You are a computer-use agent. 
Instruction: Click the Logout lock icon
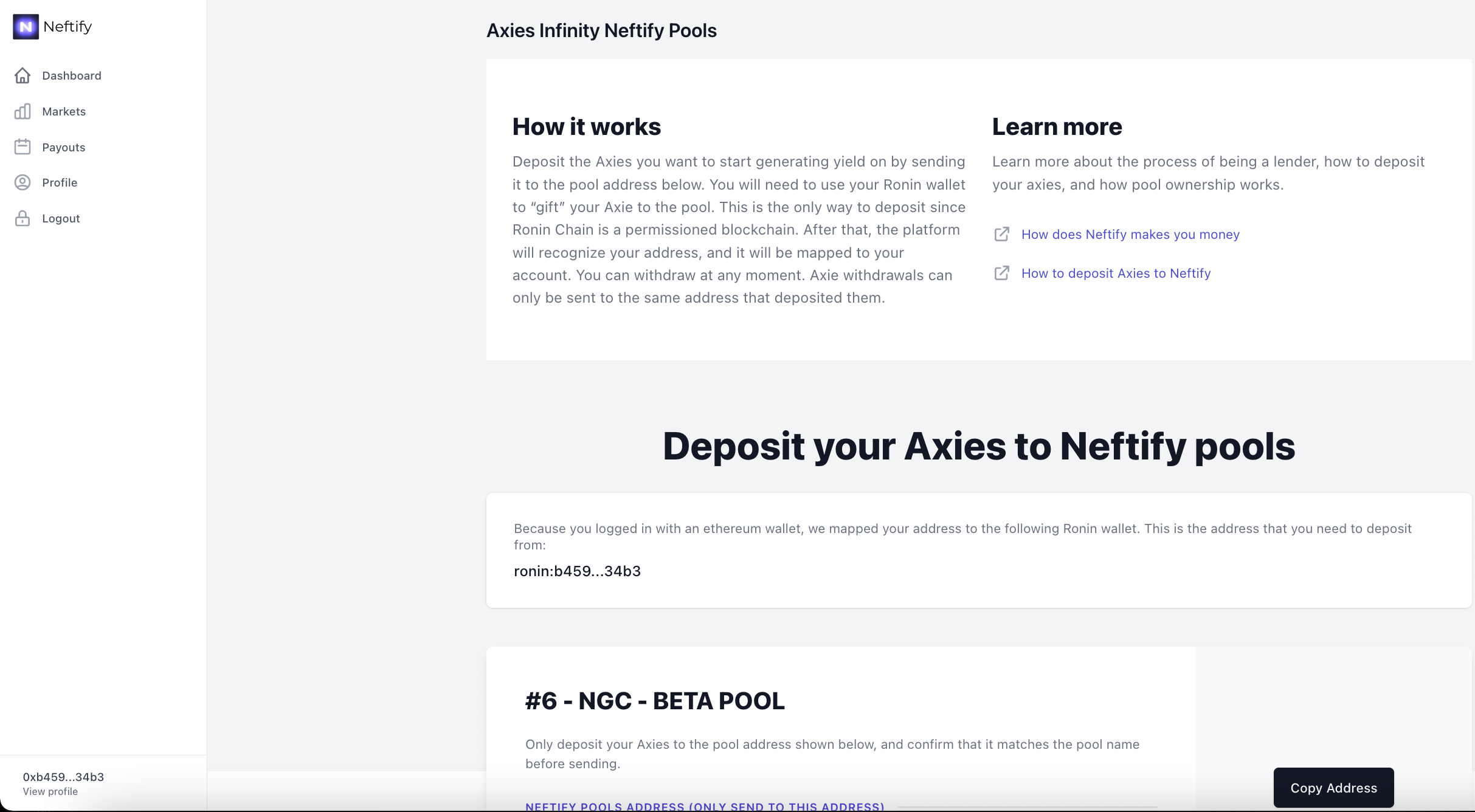(22, 218)
